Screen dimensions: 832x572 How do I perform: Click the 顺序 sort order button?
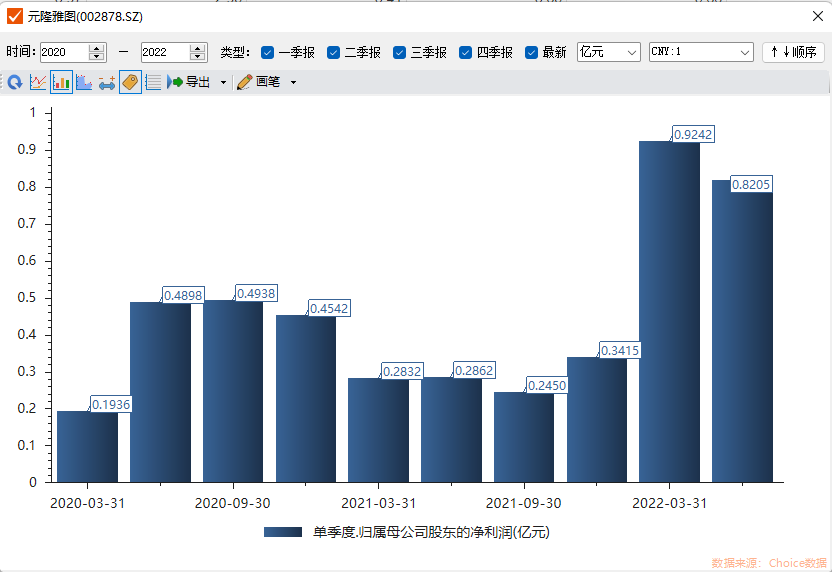click(793, 52)
